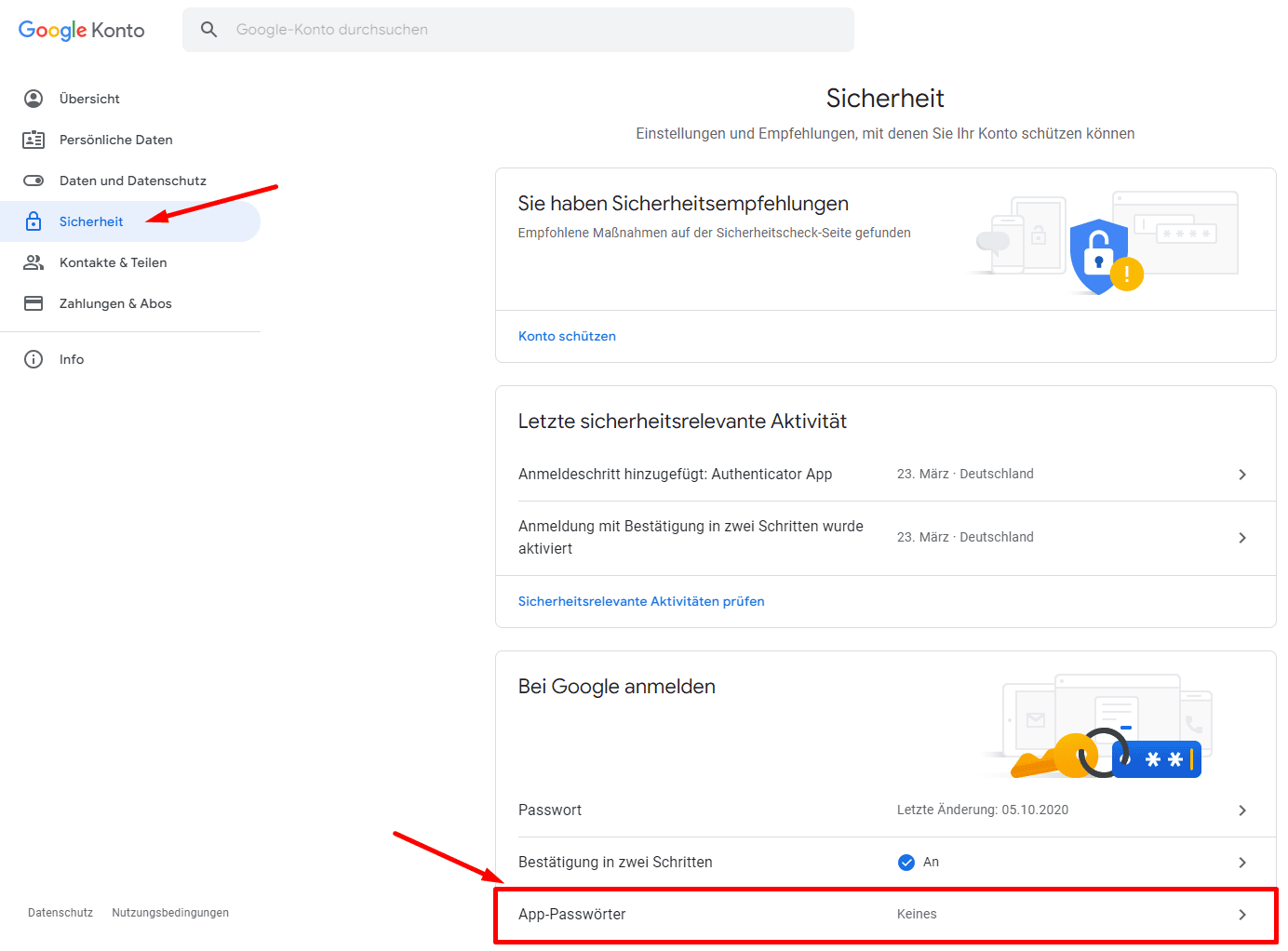This screenshot has height=951, width=1288.
Task: Open the Nutzungsbedingungen footer link
Action: [x=170, y=913]
